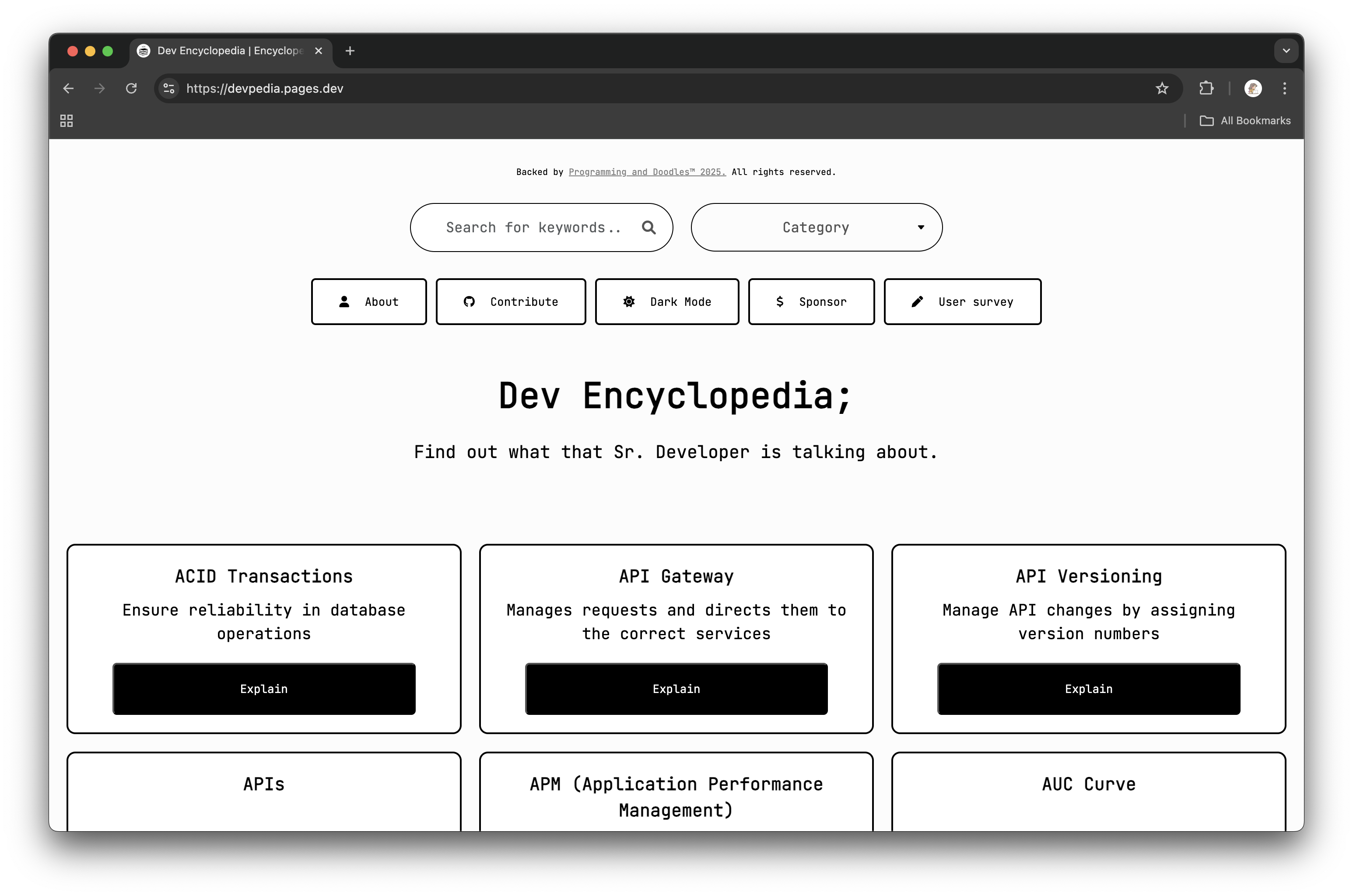Open the Chrome profile avatar
The height and width of the screenshot is (896, 1353).
1252,88
